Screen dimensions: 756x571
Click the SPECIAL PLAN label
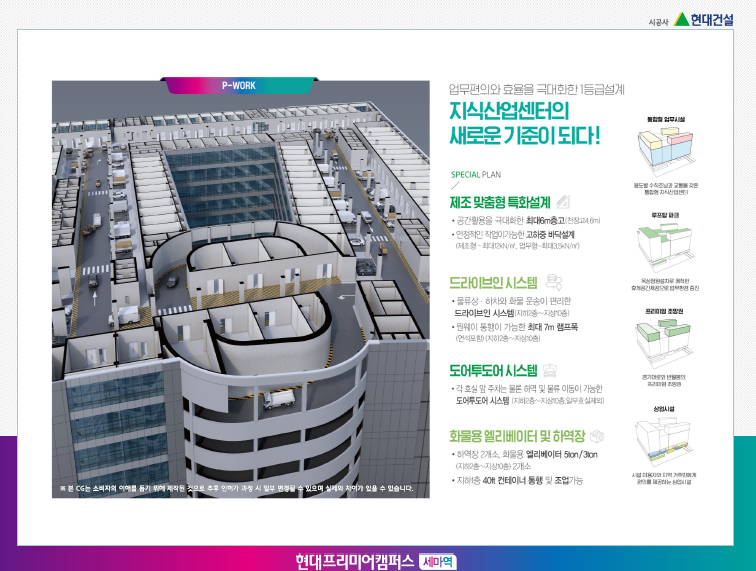[475, 175]
